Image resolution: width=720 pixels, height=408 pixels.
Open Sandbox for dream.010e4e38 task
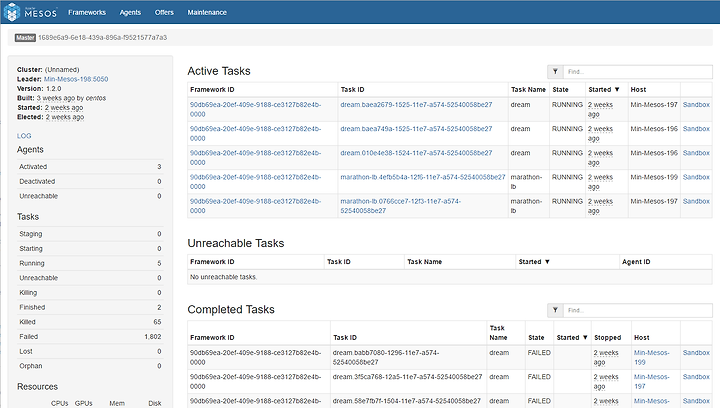pyautogui.click(x=696, y=153)
